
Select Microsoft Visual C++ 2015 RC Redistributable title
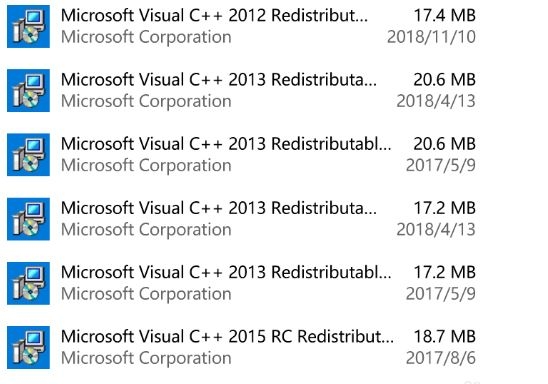(227, 337)
